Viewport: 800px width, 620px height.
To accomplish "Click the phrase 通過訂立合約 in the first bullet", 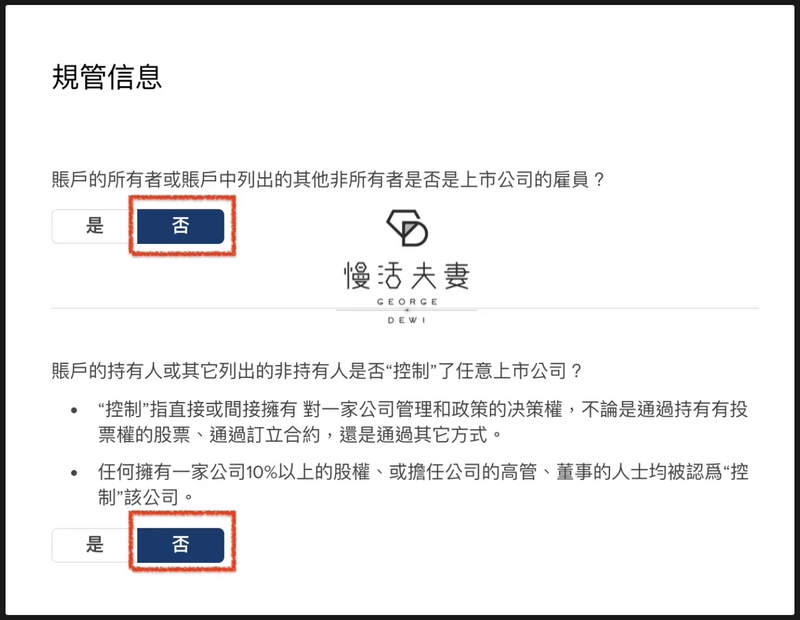I will [264, 435].
